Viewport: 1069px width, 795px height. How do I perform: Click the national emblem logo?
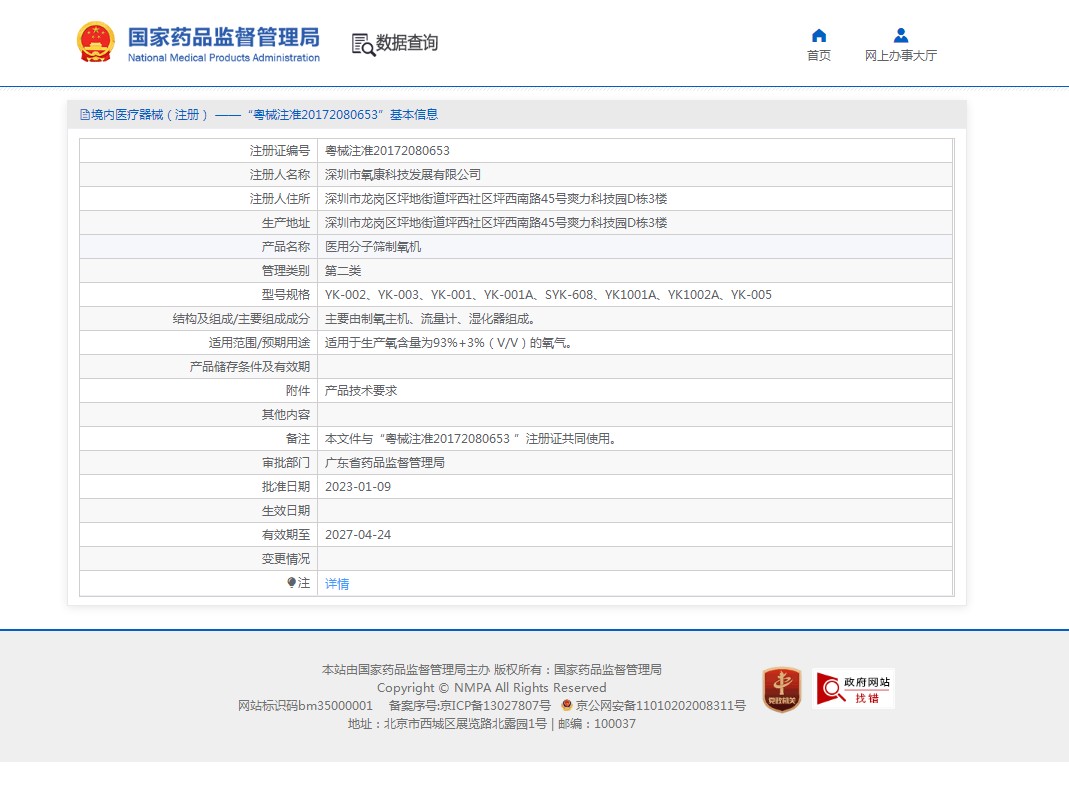coord(96,42)
